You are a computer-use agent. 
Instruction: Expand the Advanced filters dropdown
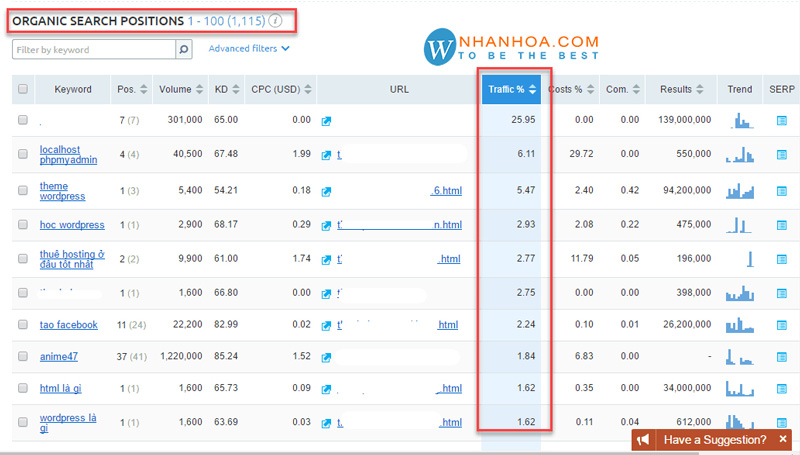click(x=249, y=48)
